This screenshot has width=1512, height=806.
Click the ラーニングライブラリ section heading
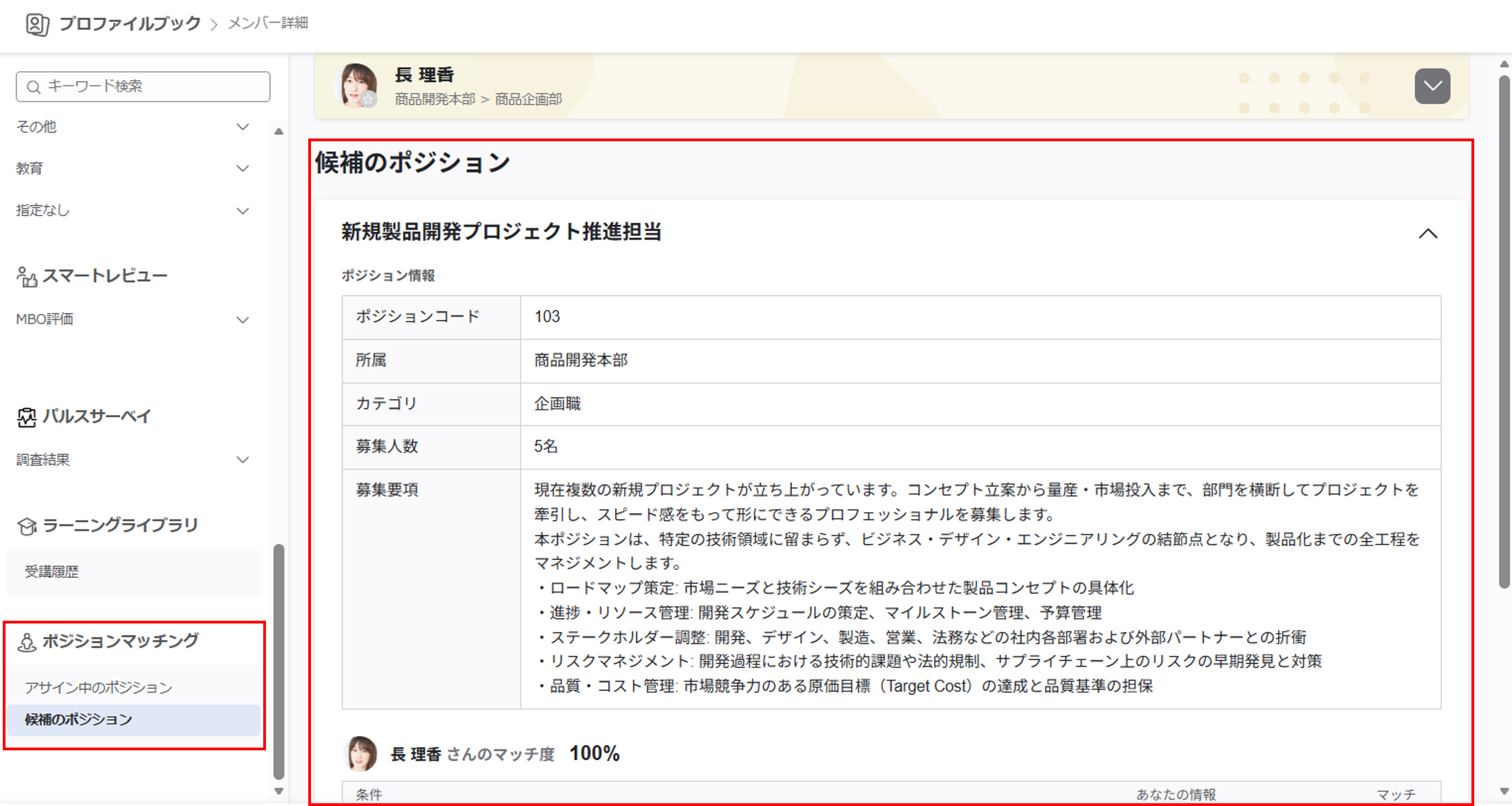click(120, 526)
